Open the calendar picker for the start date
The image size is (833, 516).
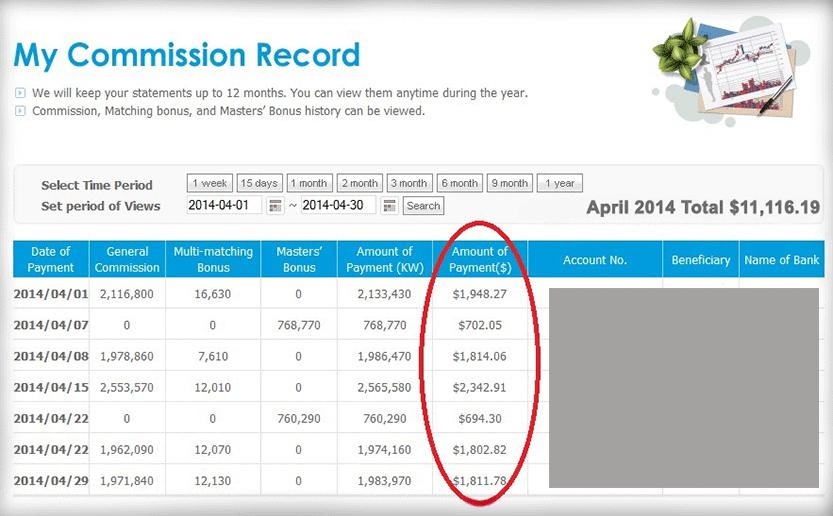(x=275, y=206)
